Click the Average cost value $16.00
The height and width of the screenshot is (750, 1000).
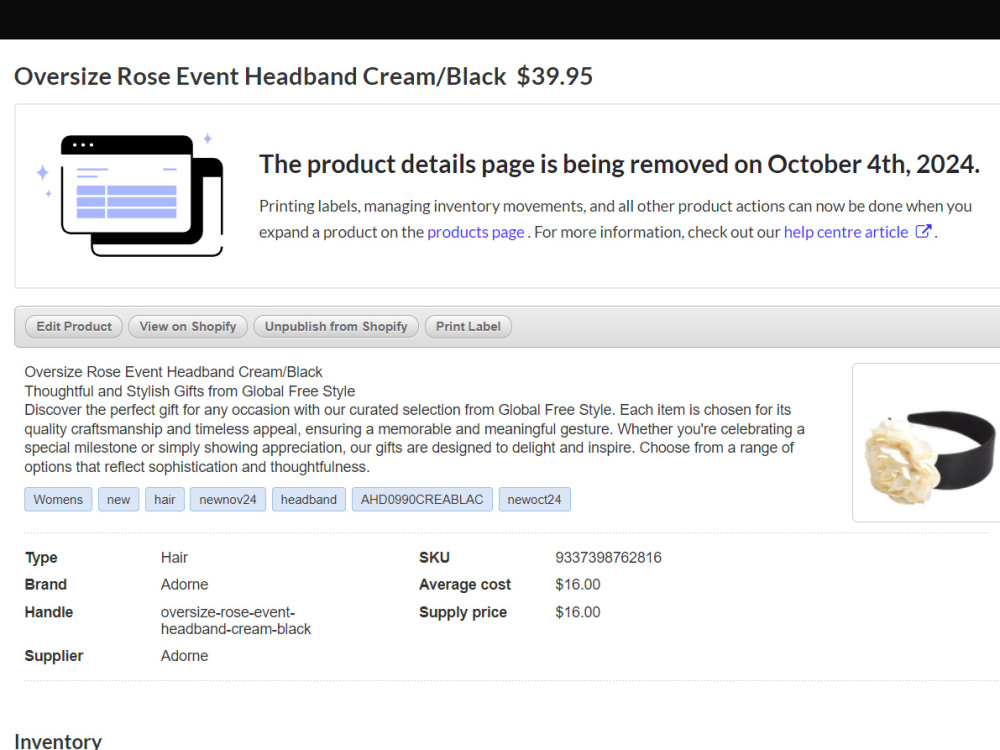578,584
